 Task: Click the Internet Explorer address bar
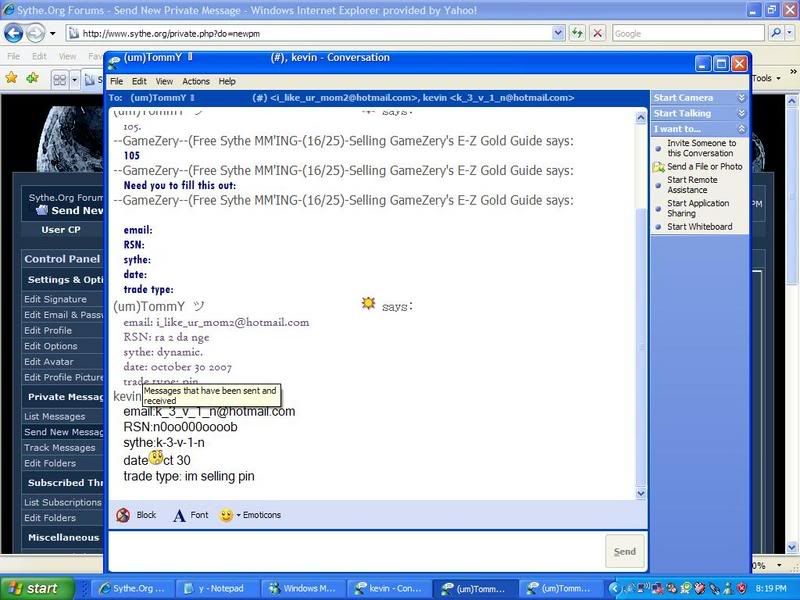[x=309, y=34]
